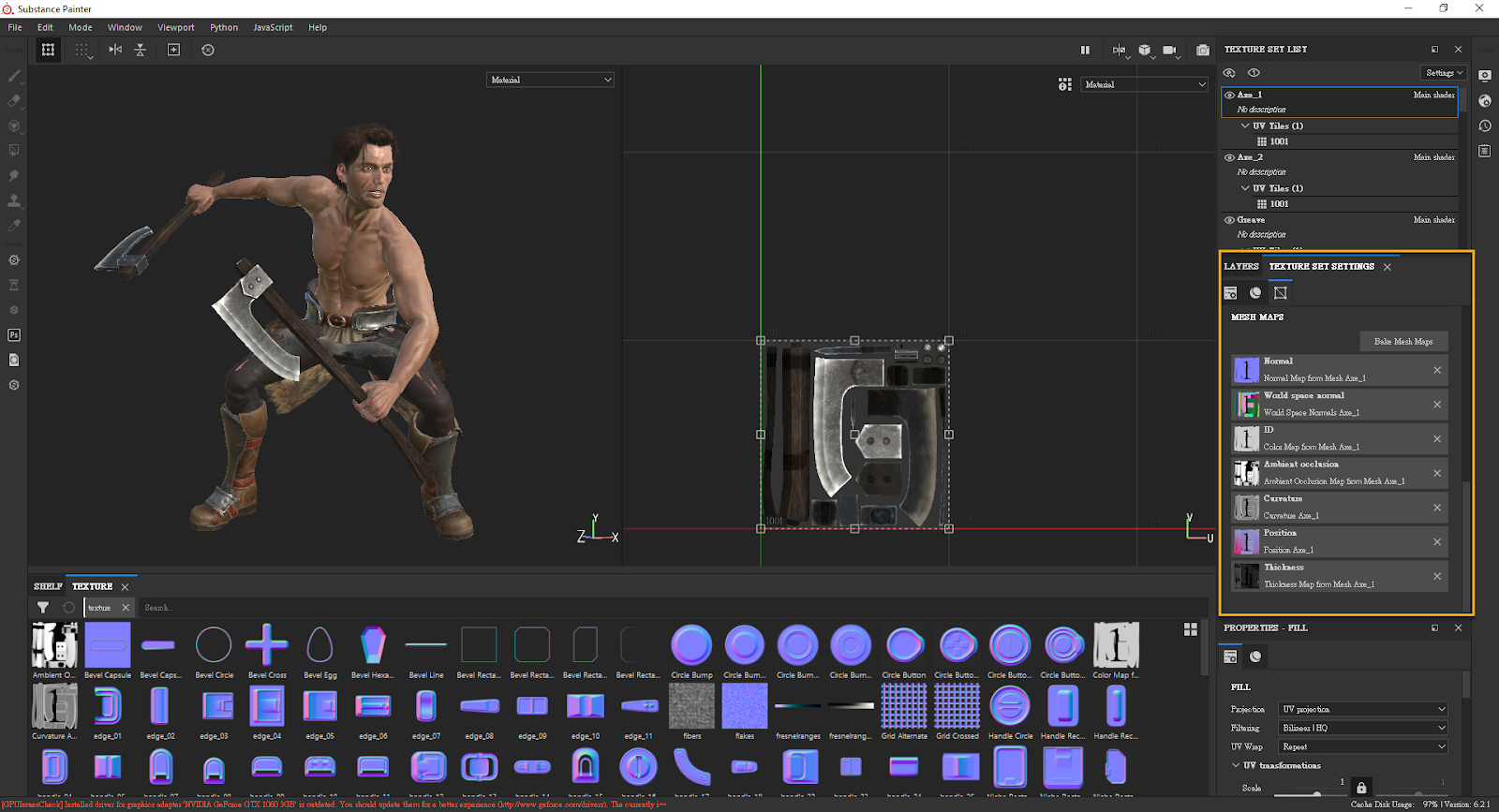This screenshot has height=812, width=1499.
Task: Collapse UV Tiles under Axe_2
Action: (x=1245, y=188)
